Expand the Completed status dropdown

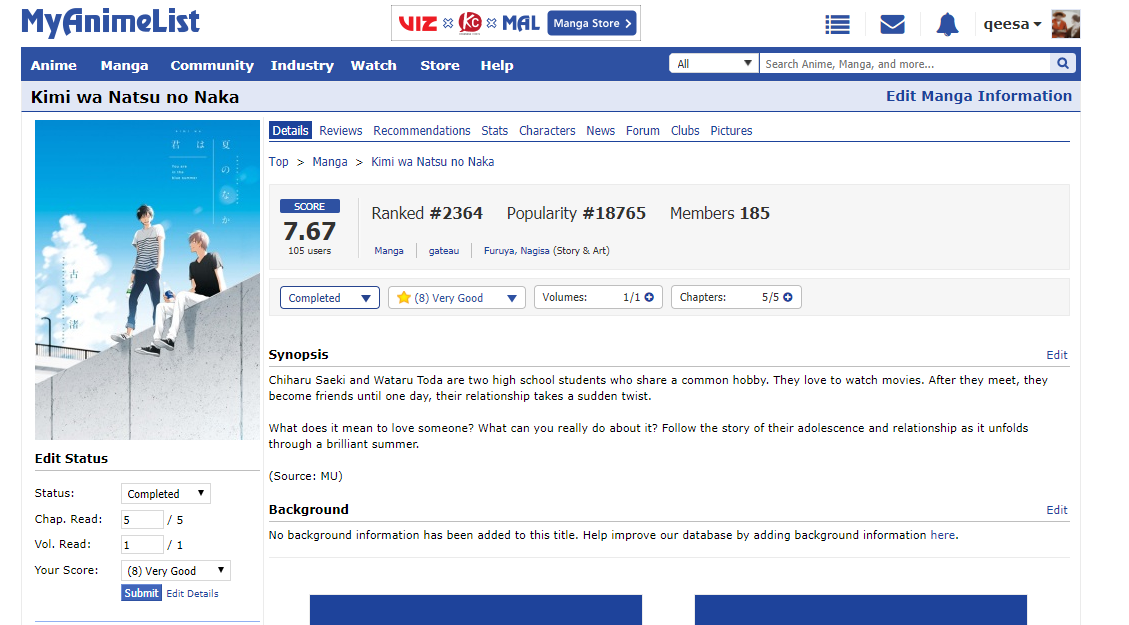coord(329,298)
